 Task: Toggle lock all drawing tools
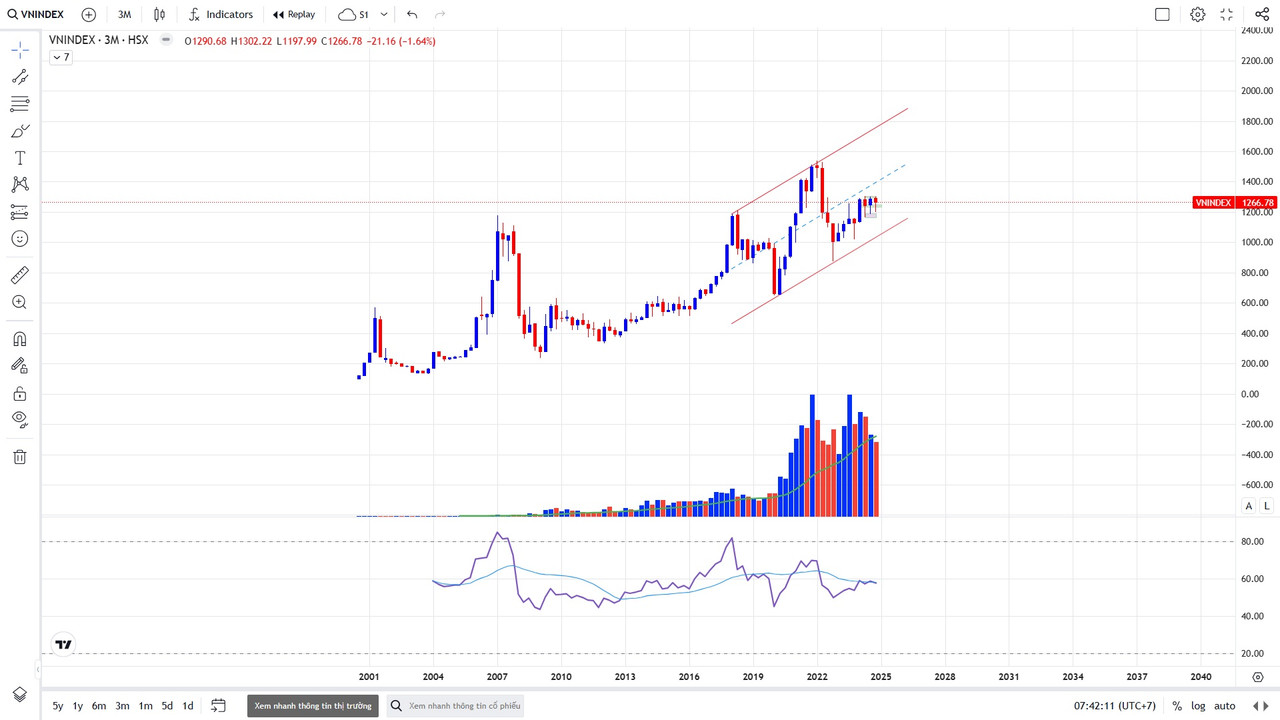tap(20, 393)
